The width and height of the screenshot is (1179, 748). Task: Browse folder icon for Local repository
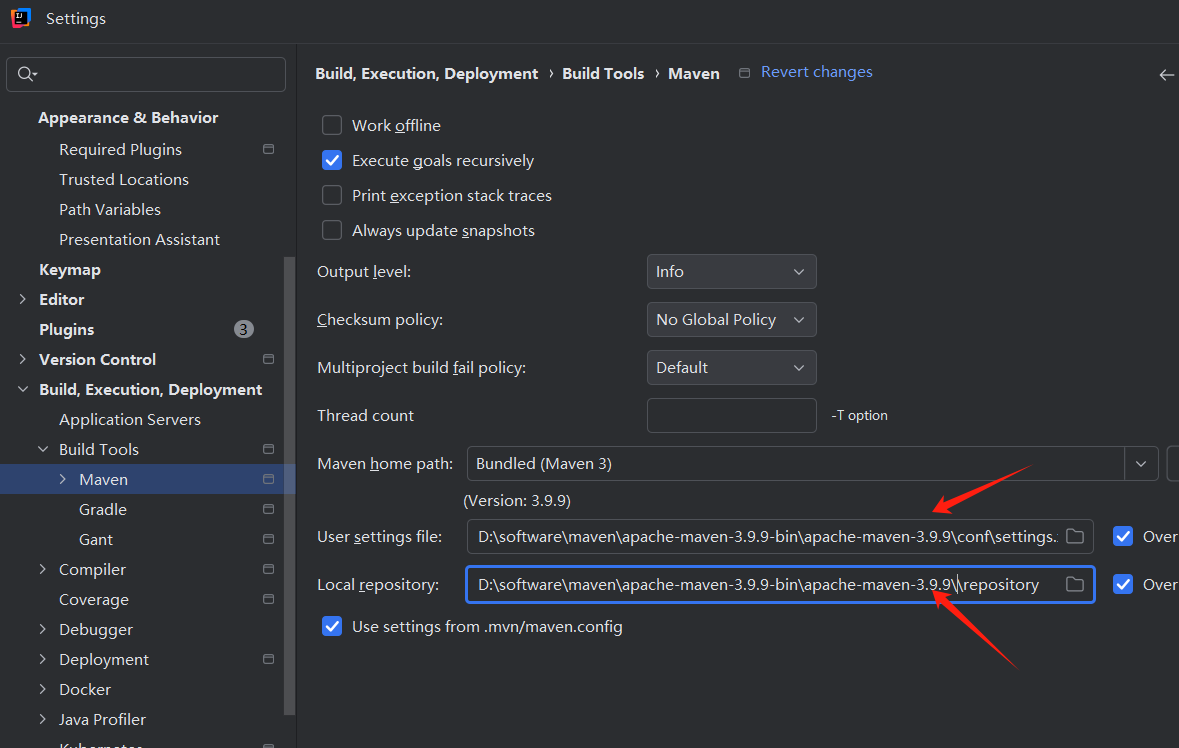[1075, 584]
